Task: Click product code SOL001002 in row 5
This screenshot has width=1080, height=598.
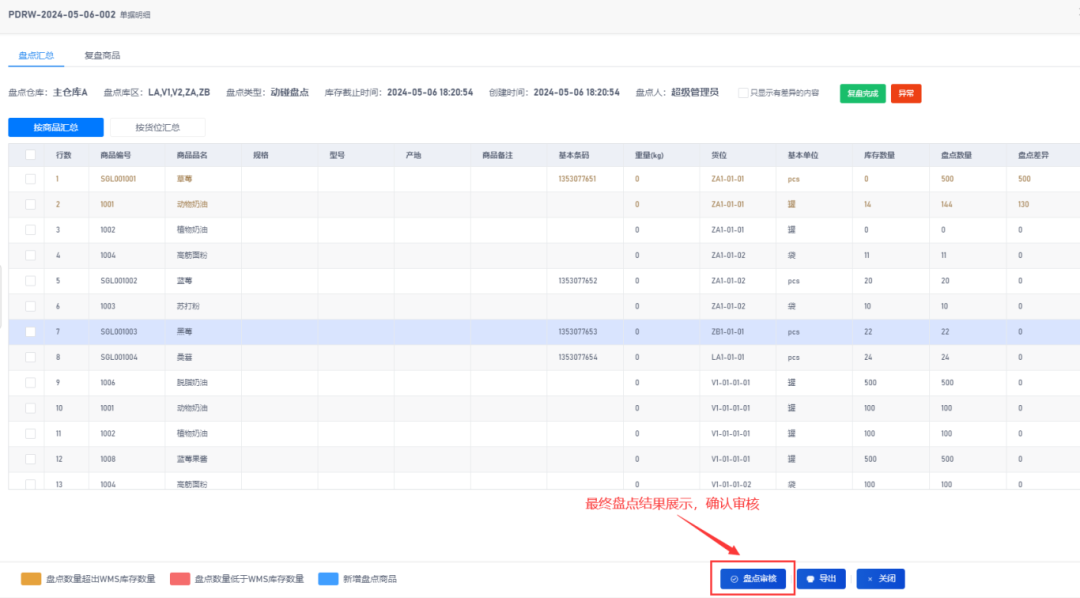Action: coord(119,281)
